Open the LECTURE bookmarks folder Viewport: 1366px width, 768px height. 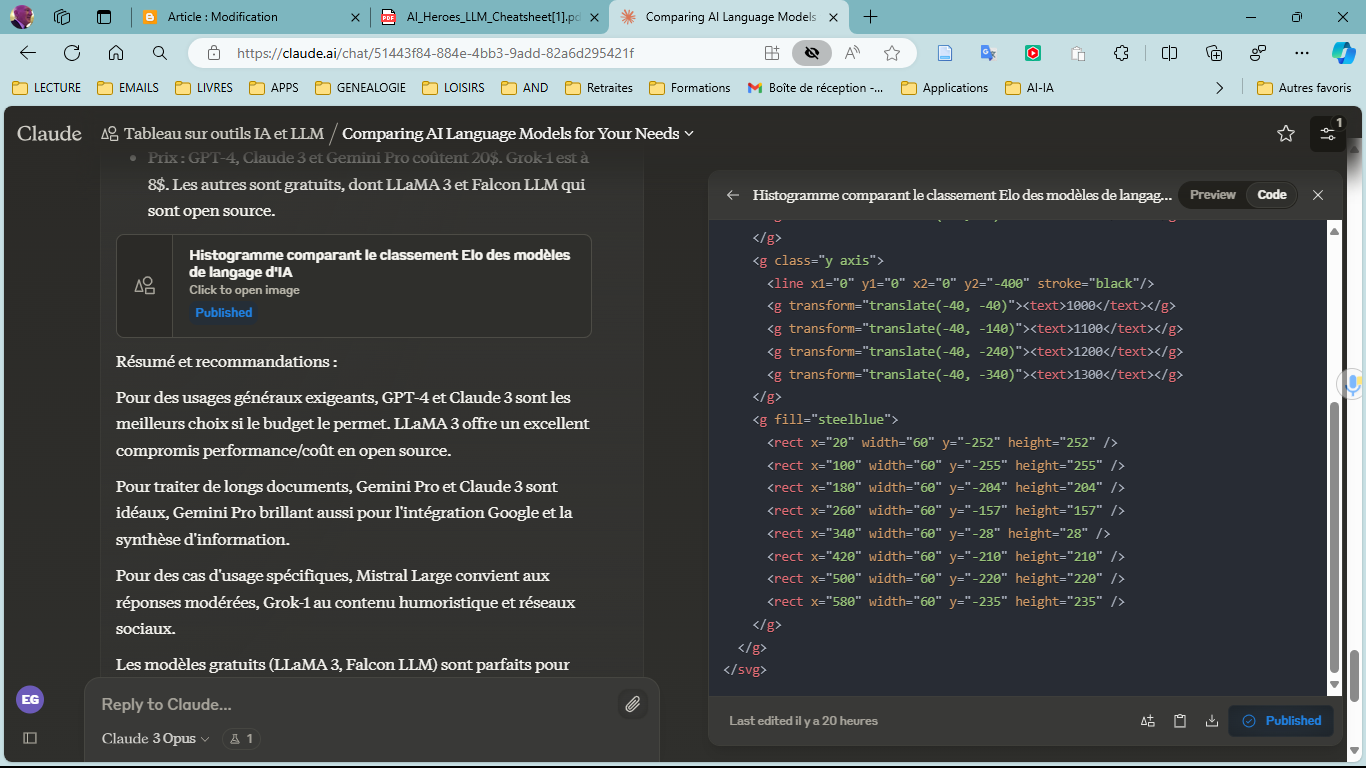click(x=46, y=88)
